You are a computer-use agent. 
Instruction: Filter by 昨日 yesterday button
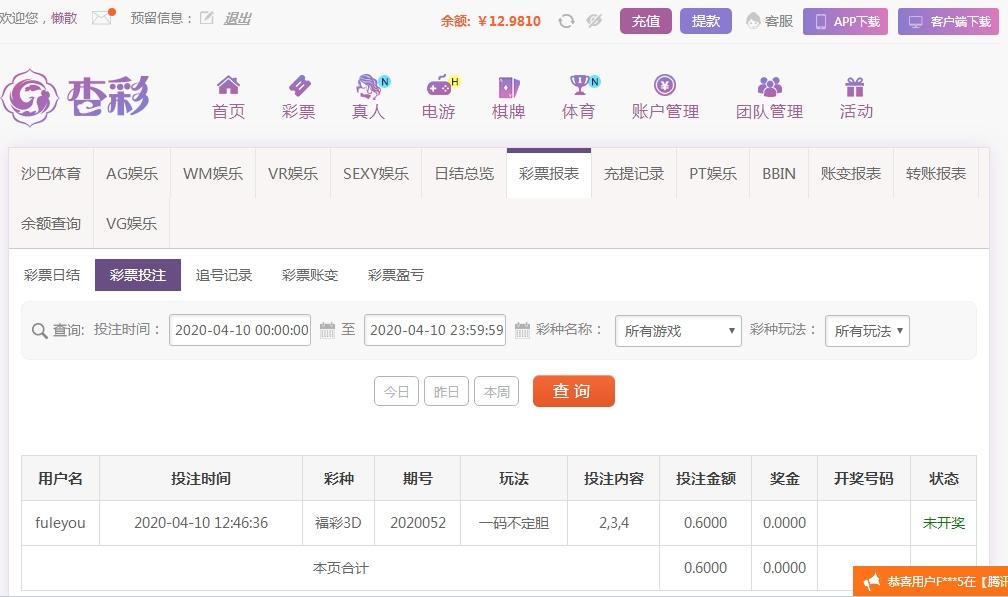[446, 392]
